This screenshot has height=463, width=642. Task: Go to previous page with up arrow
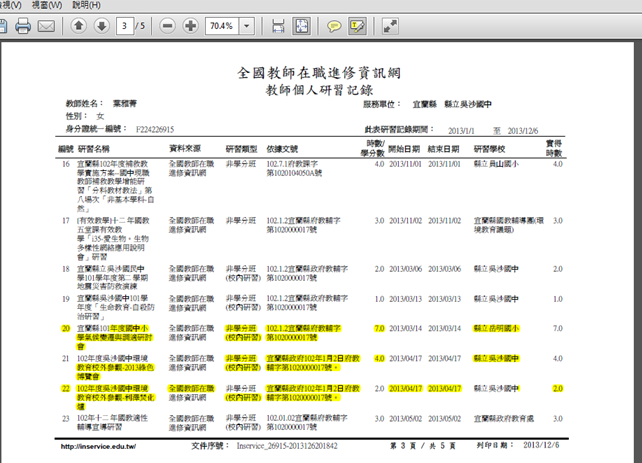tap(78, 25)
